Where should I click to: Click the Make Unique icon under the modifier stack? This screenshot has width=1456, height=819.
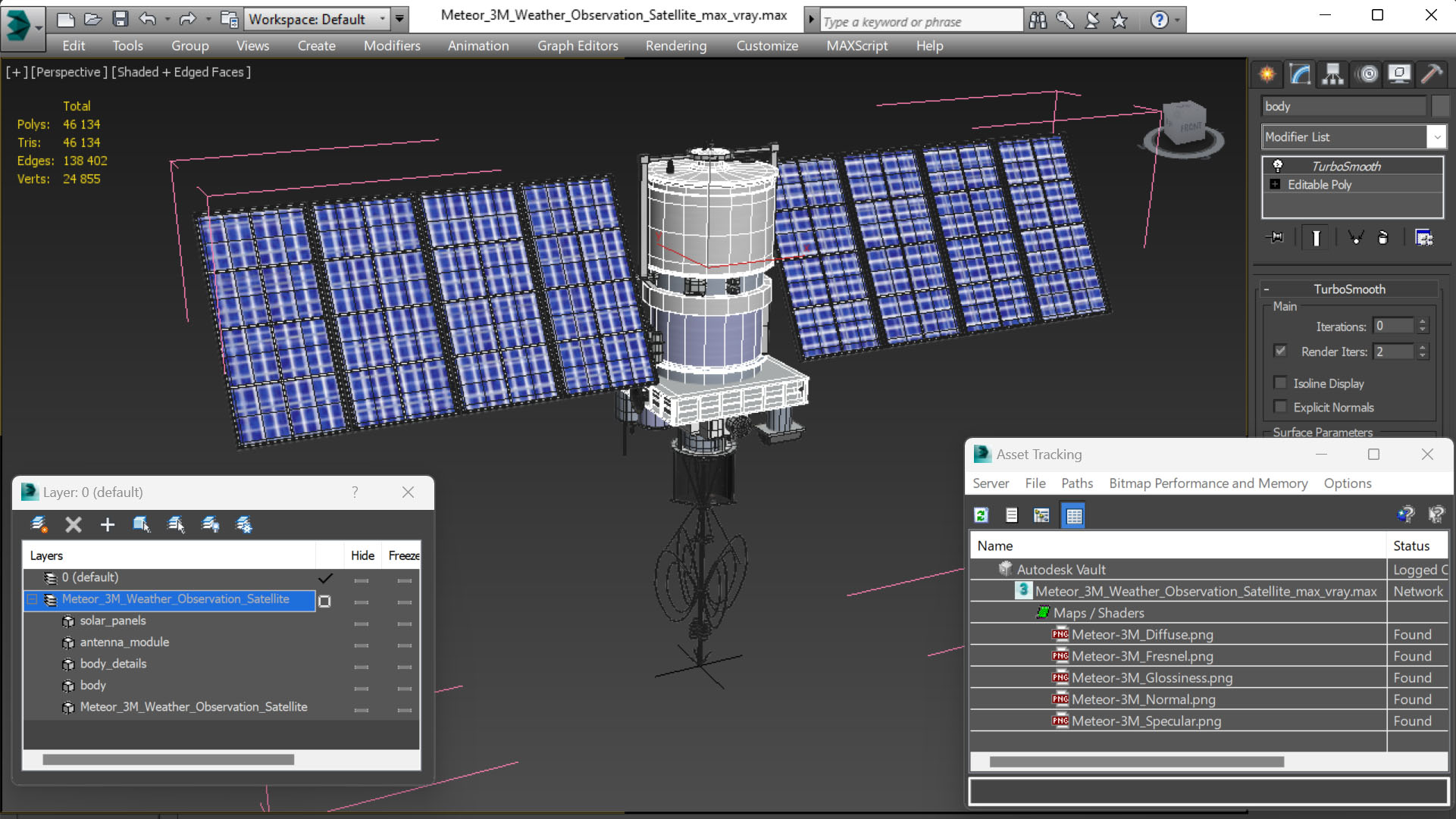tap(1356, 238)
